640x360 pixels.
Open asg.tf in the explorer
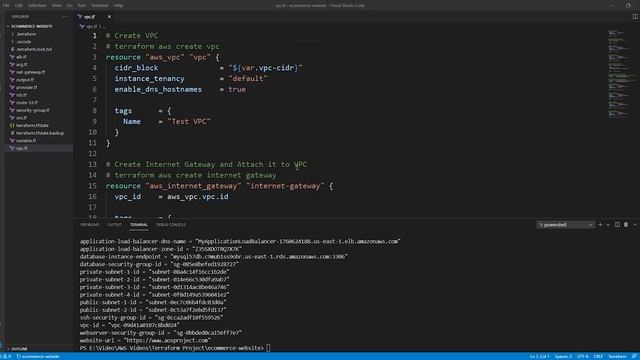[x=22, y=64]
